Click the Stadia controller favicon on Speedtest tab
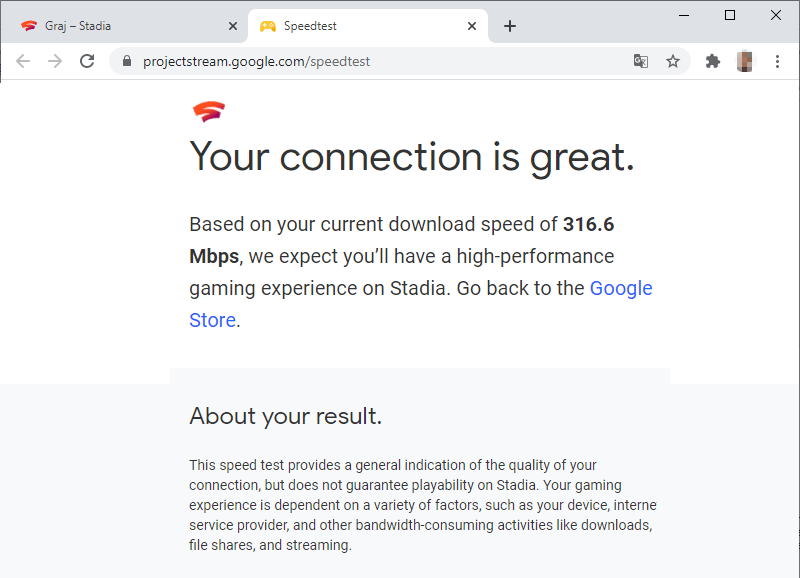The height and width of the screenshot is (578, 800). click(x=268, y=26)
